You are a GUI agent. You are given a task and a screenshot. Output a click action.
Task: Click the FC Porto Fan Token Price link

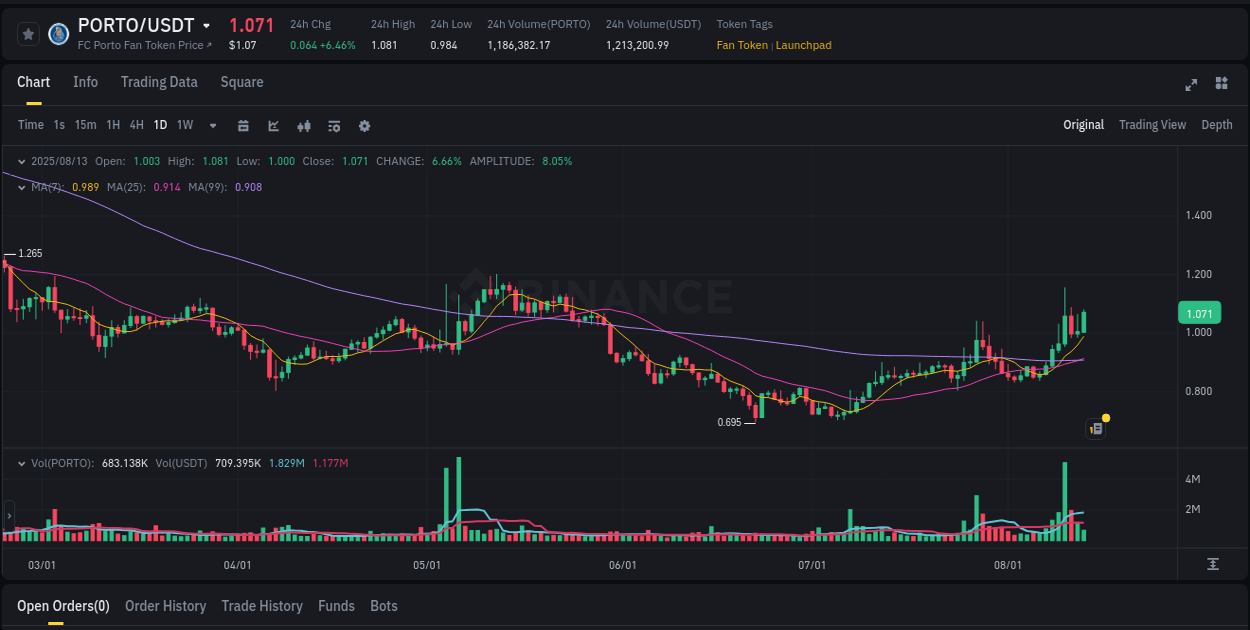tap(142, 45)
